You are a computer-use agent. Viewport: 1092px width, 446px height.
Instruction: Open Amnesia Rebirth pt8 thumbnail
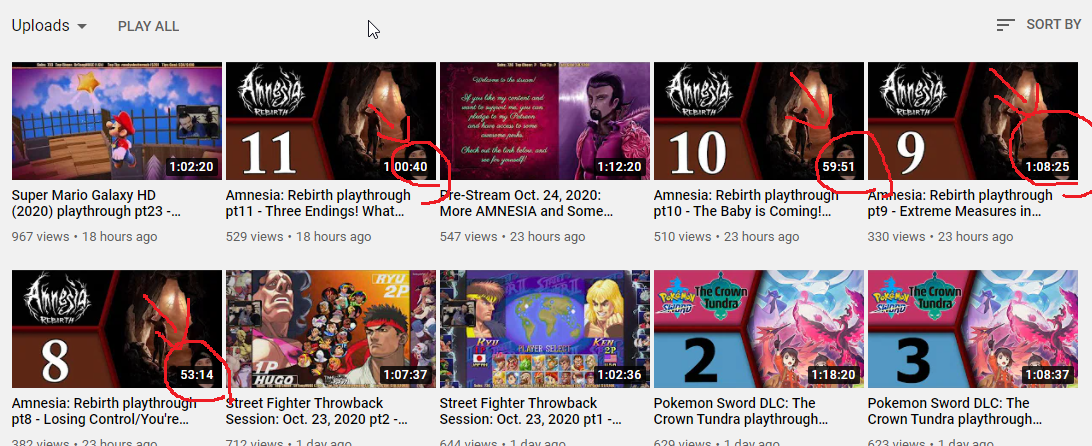click(x=117, y=329)
